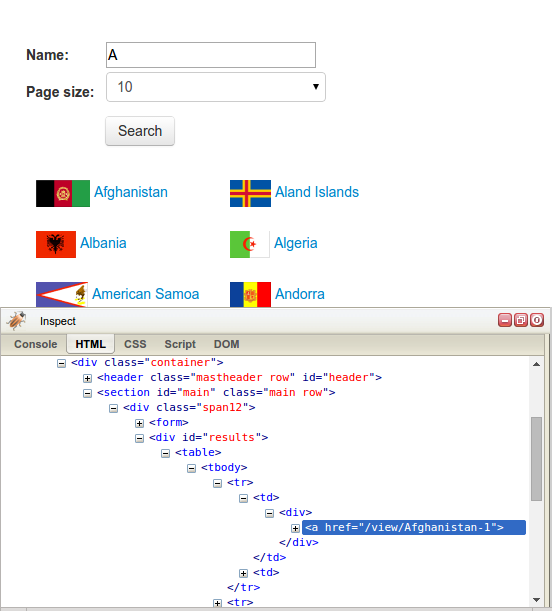Click the Andorra flag image
This screenshot has width=552, height=611.
point(250,295)
